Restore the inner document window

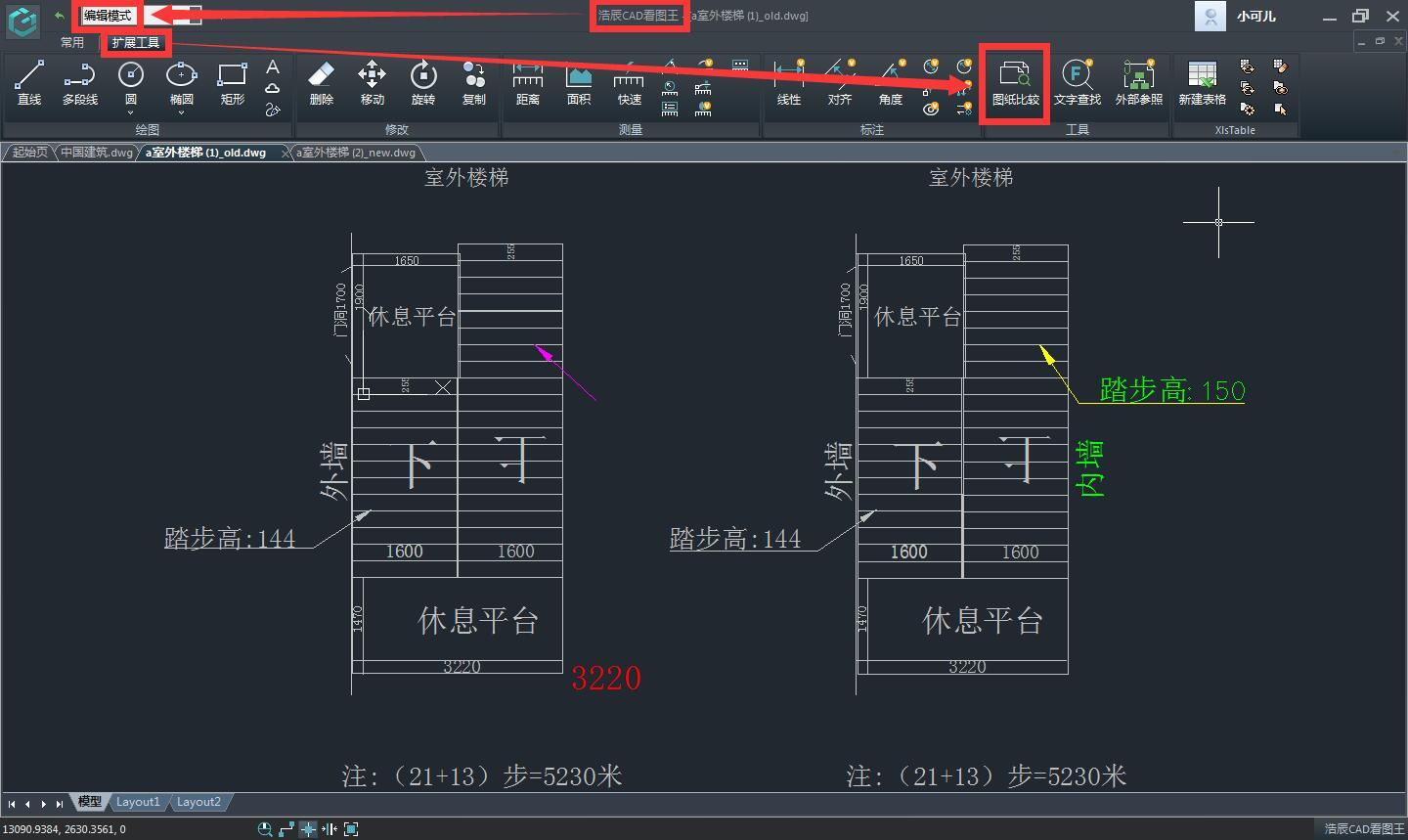pyautogui.click(x=1380, y=41)
